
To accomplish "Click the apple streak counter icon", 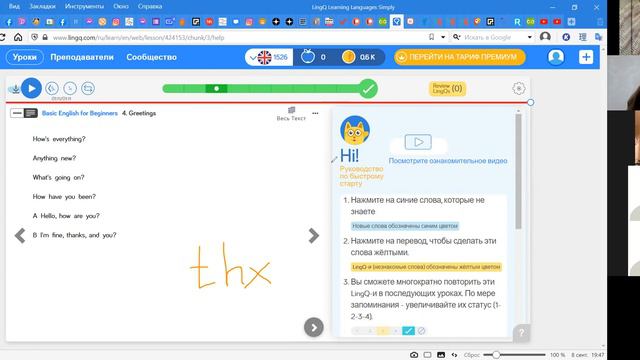I will [x=308, y=57].
